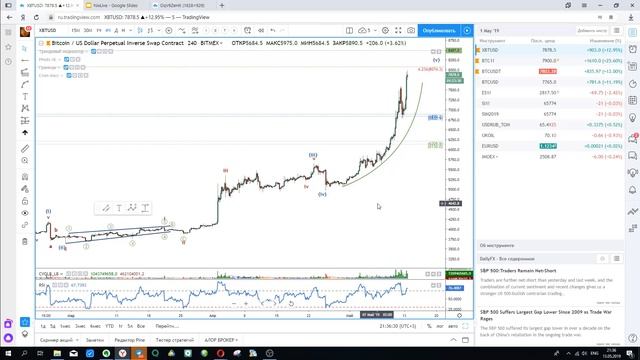Click the Опубликовать publish button
The height and width of the screenshot is (360, 640).
point(439,31)
